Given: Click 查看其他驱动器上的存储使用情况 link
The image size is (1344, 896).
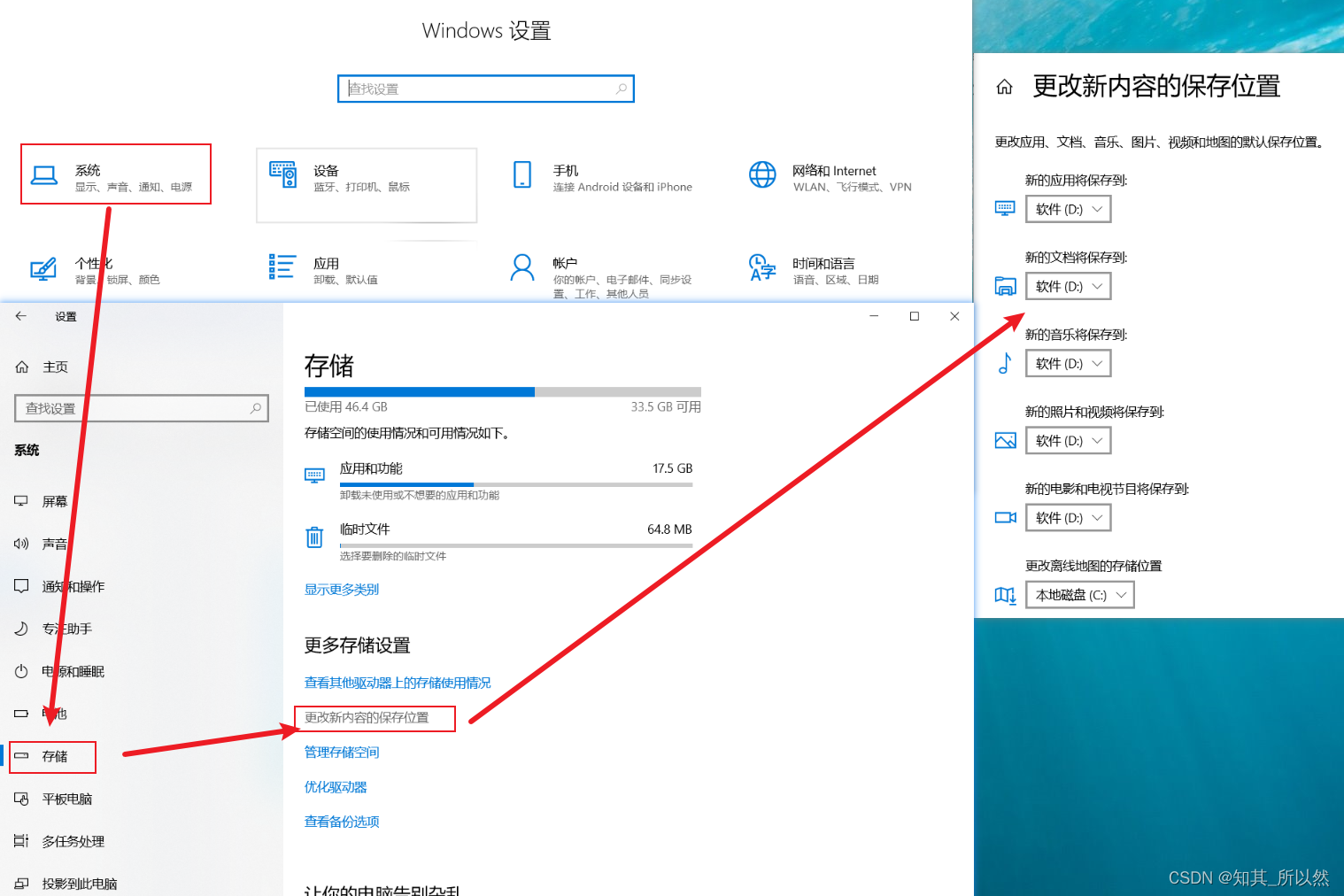Looking at the screenshot, I should point(398,683).
